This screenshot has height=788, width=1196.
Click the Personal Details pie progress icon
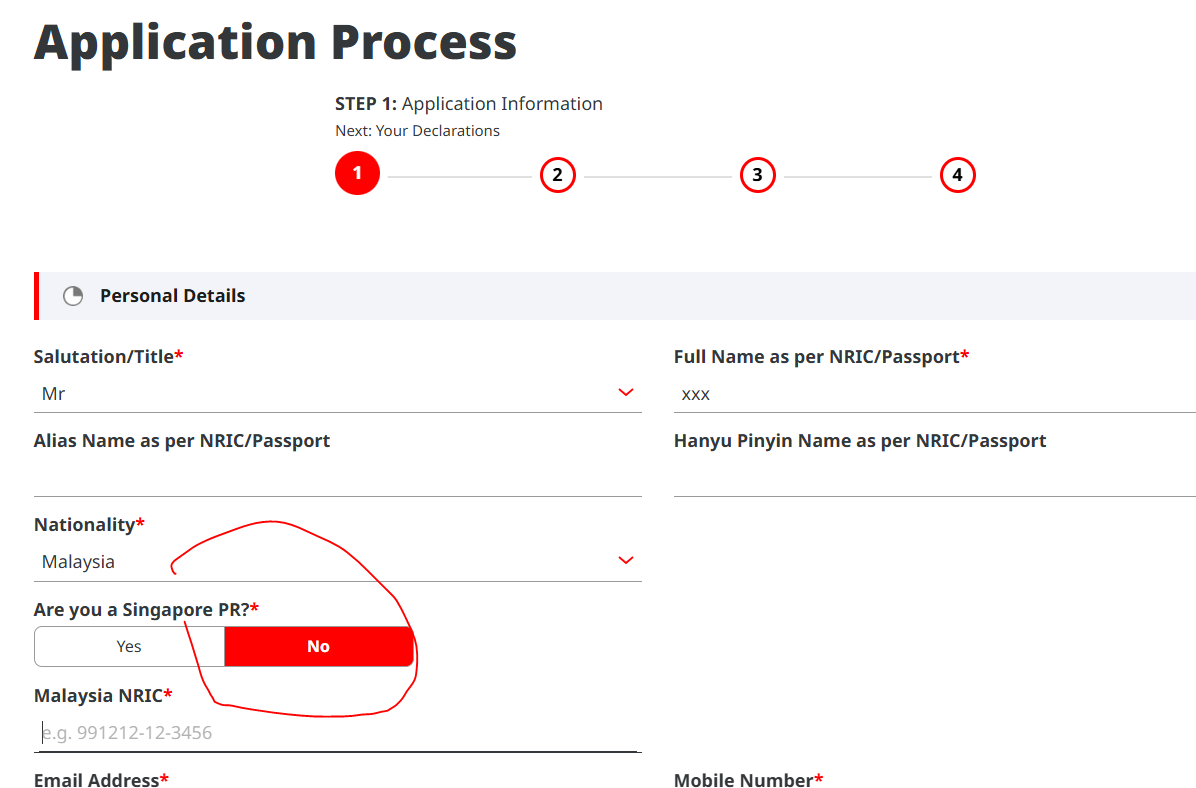[73, 296]
